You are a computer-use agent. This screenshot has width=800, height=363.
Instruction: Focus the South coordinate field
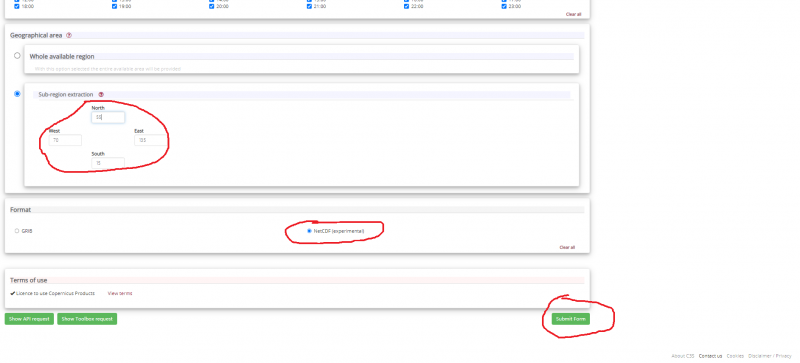[108, 163]
